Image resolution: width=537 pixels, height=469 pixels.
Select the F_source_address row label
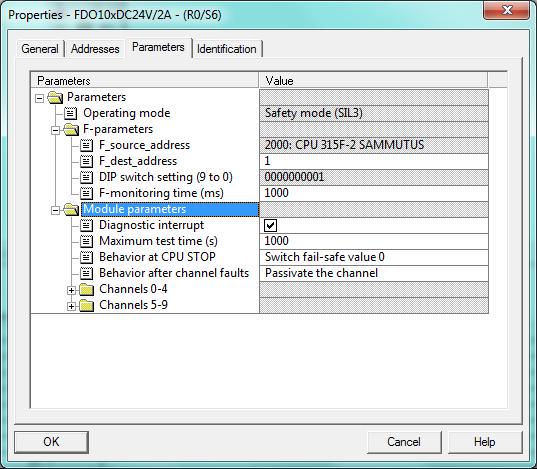144,146
